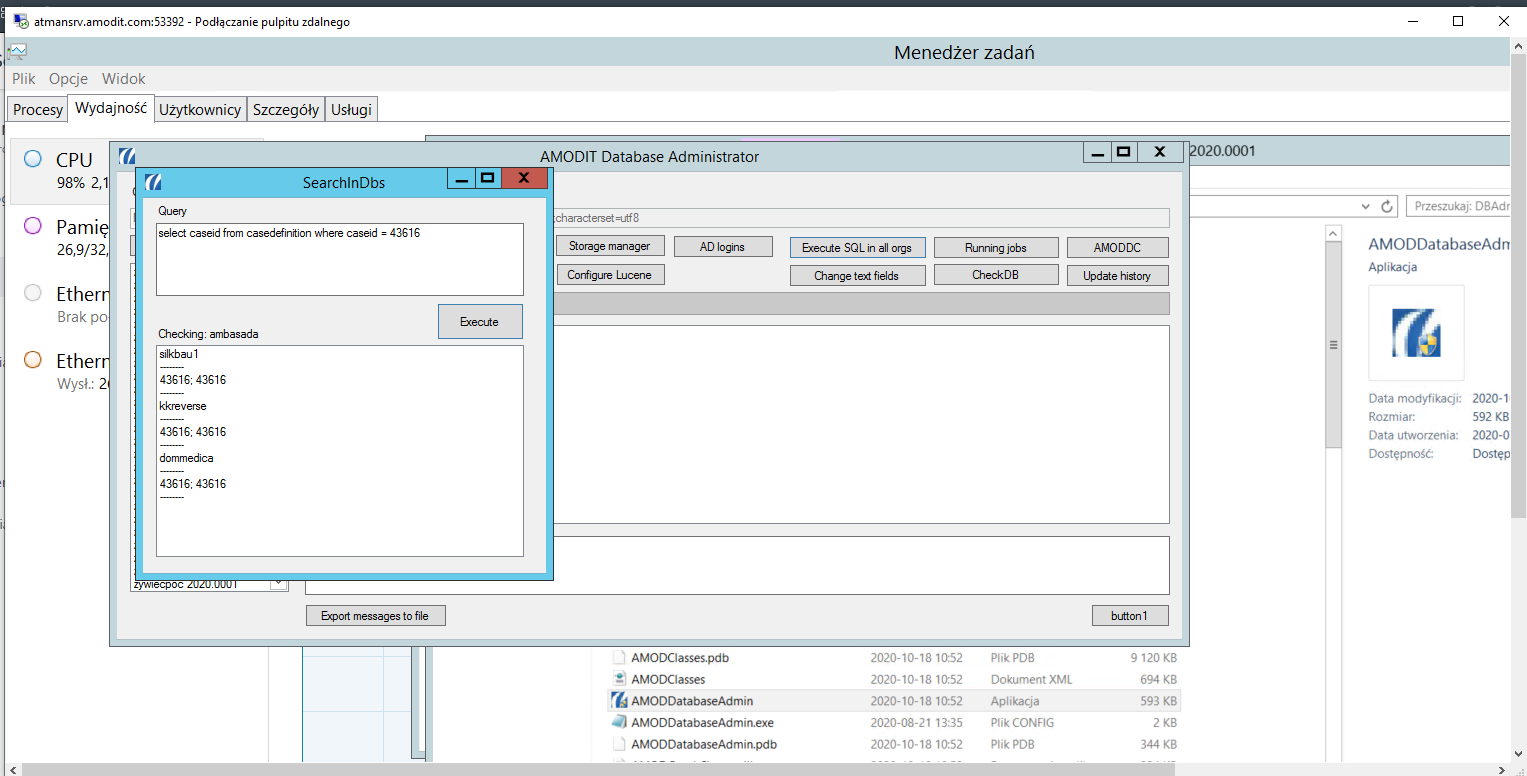Click the Explorer search field Przeszukaj
The width and height of the screenshot is (1527, 776).
coord(1457,206)
